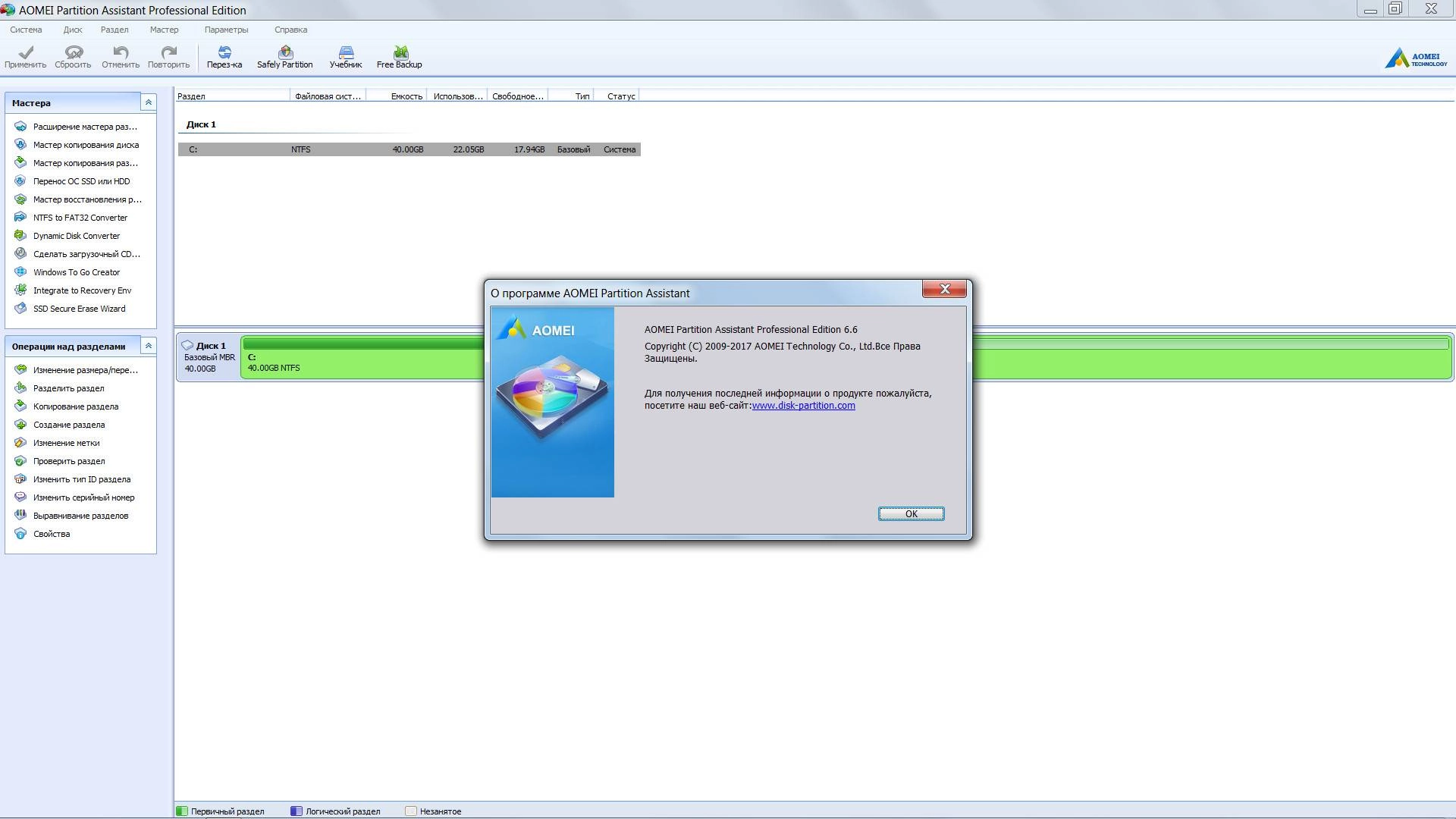Open the Диск menu

pos(73,30)
